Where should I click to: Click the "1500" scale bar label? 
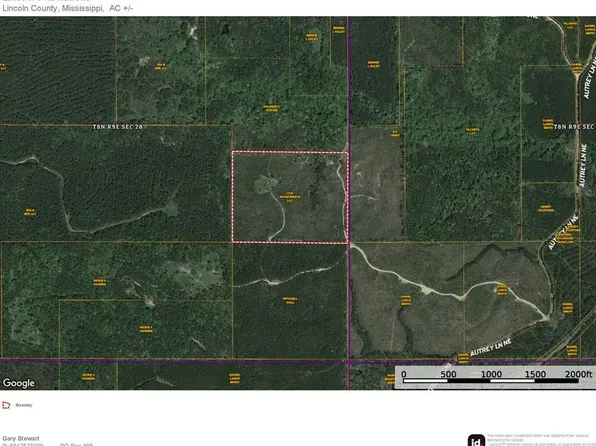pyautogui.click(x=535, y=374)
